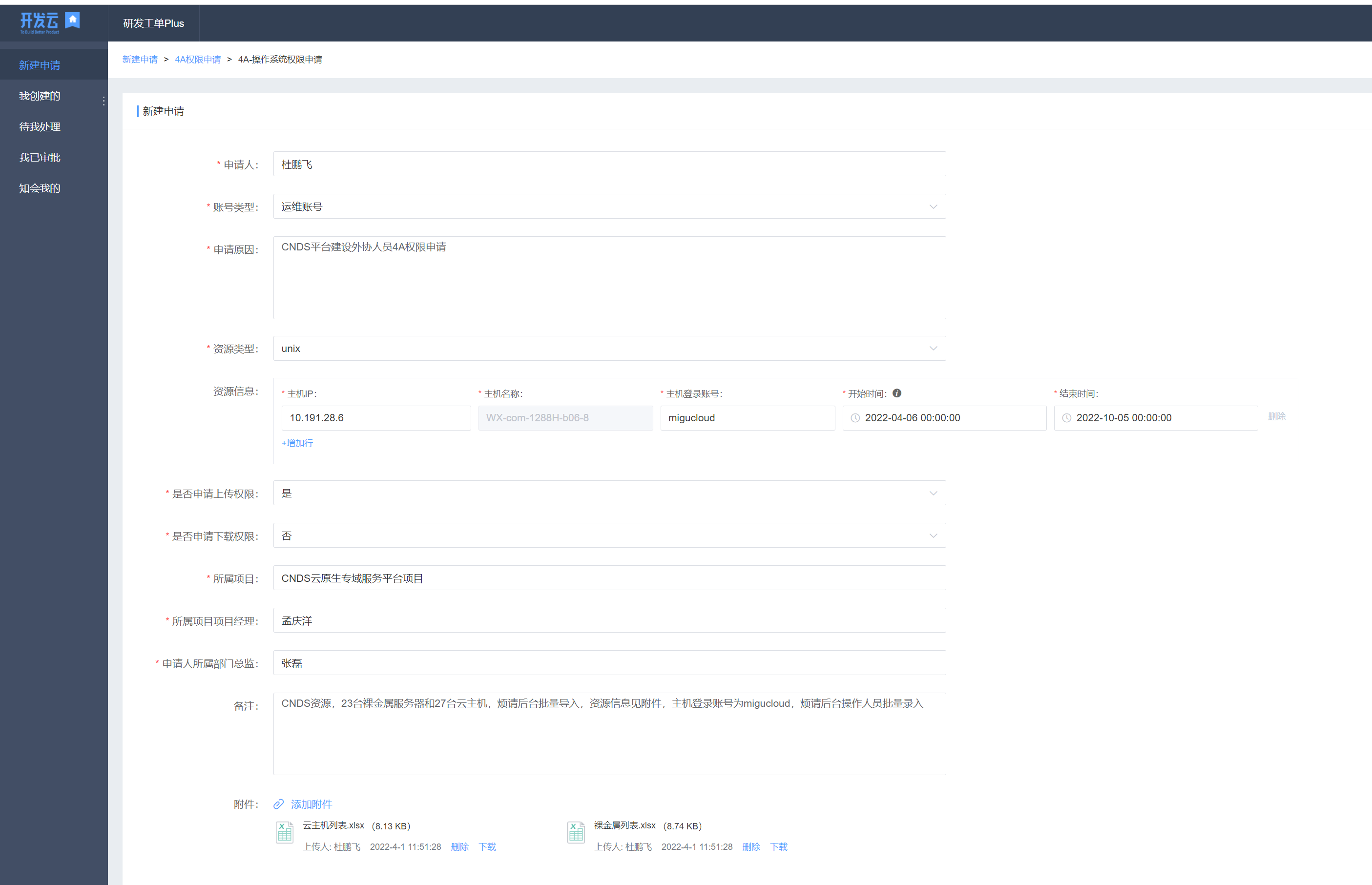The image size is (1372, 885).
Task: Open 我创建的 in the sidebar
Action: (x=40, y=96)
